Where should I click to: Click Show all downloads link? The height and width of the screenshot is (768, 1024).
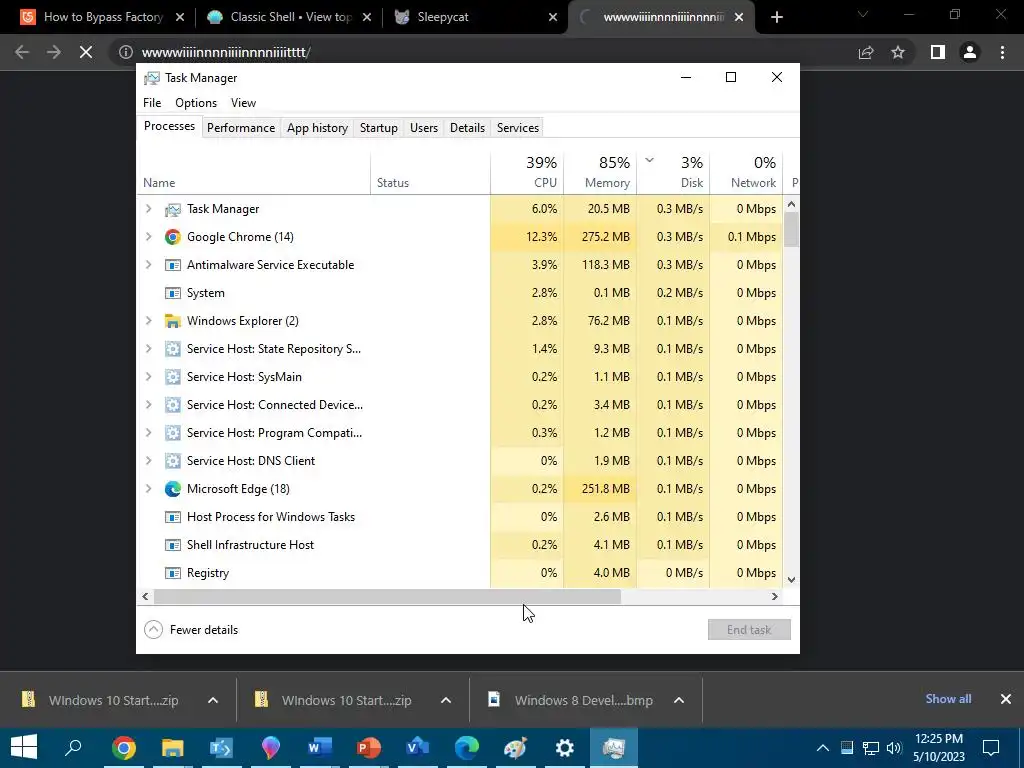(x=948, y=699)
